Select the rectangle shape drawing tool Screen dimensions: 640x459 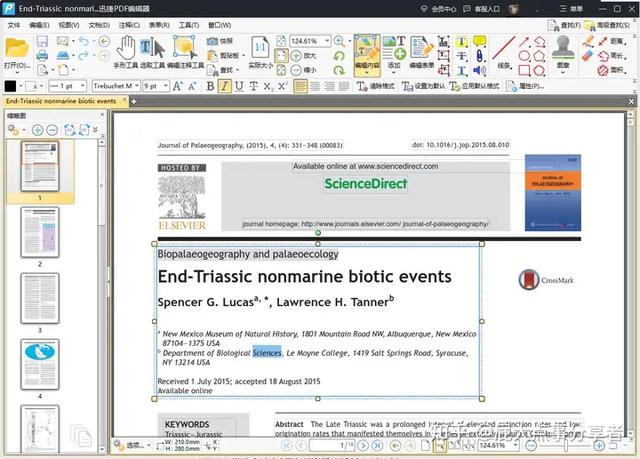[x=524, y=70]
